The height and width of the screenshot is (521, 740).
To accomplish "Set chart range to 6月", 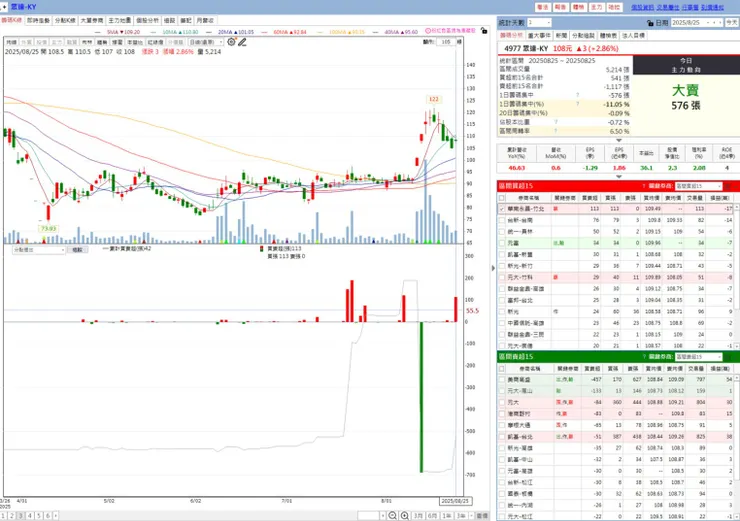I will point(432,516).
